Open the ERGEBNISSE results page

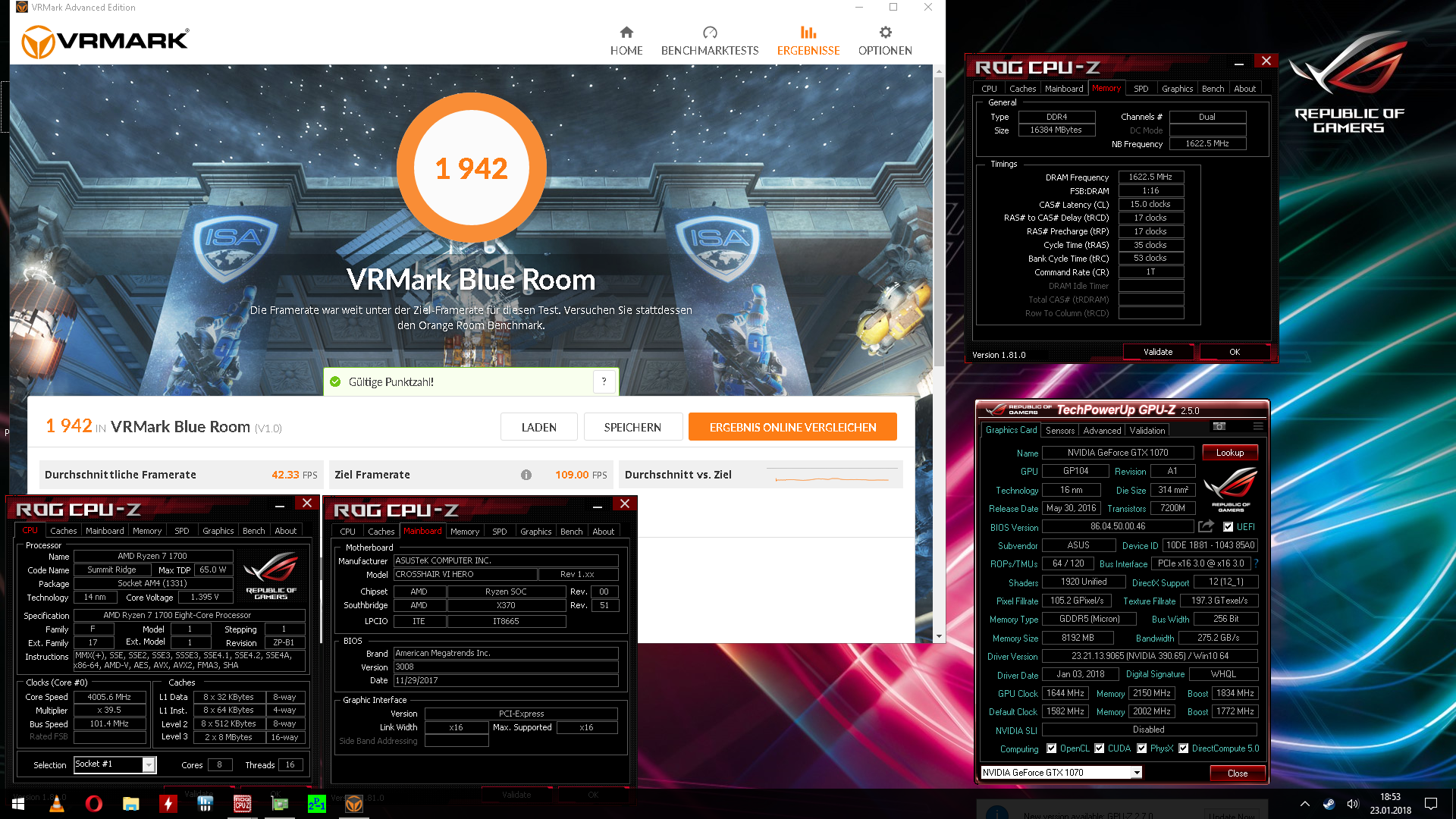point(808,41)
